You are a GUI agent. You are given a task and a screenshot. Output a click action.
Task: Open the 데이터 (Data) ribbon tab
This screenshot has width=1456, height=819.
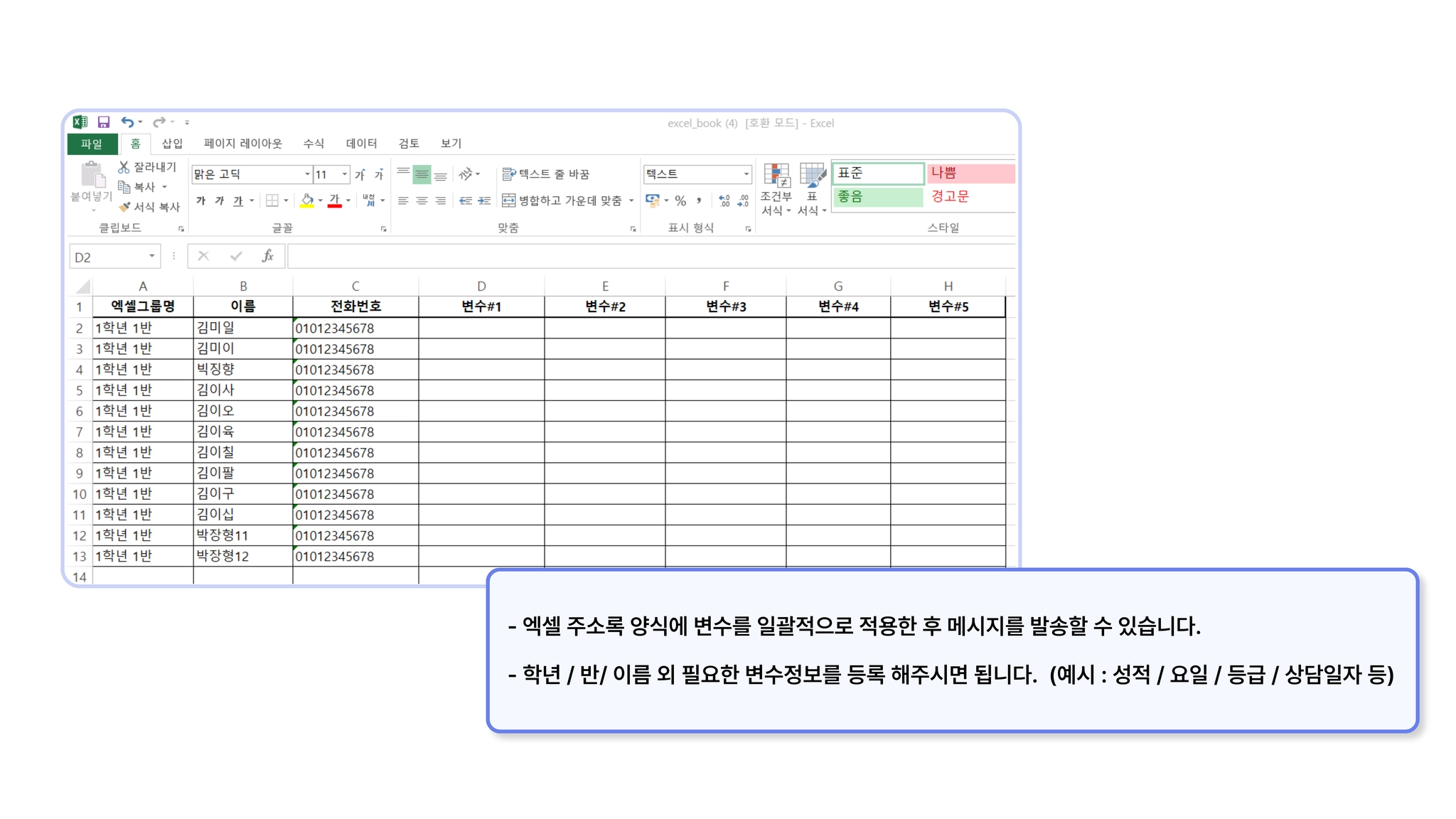tap(361, 144)
